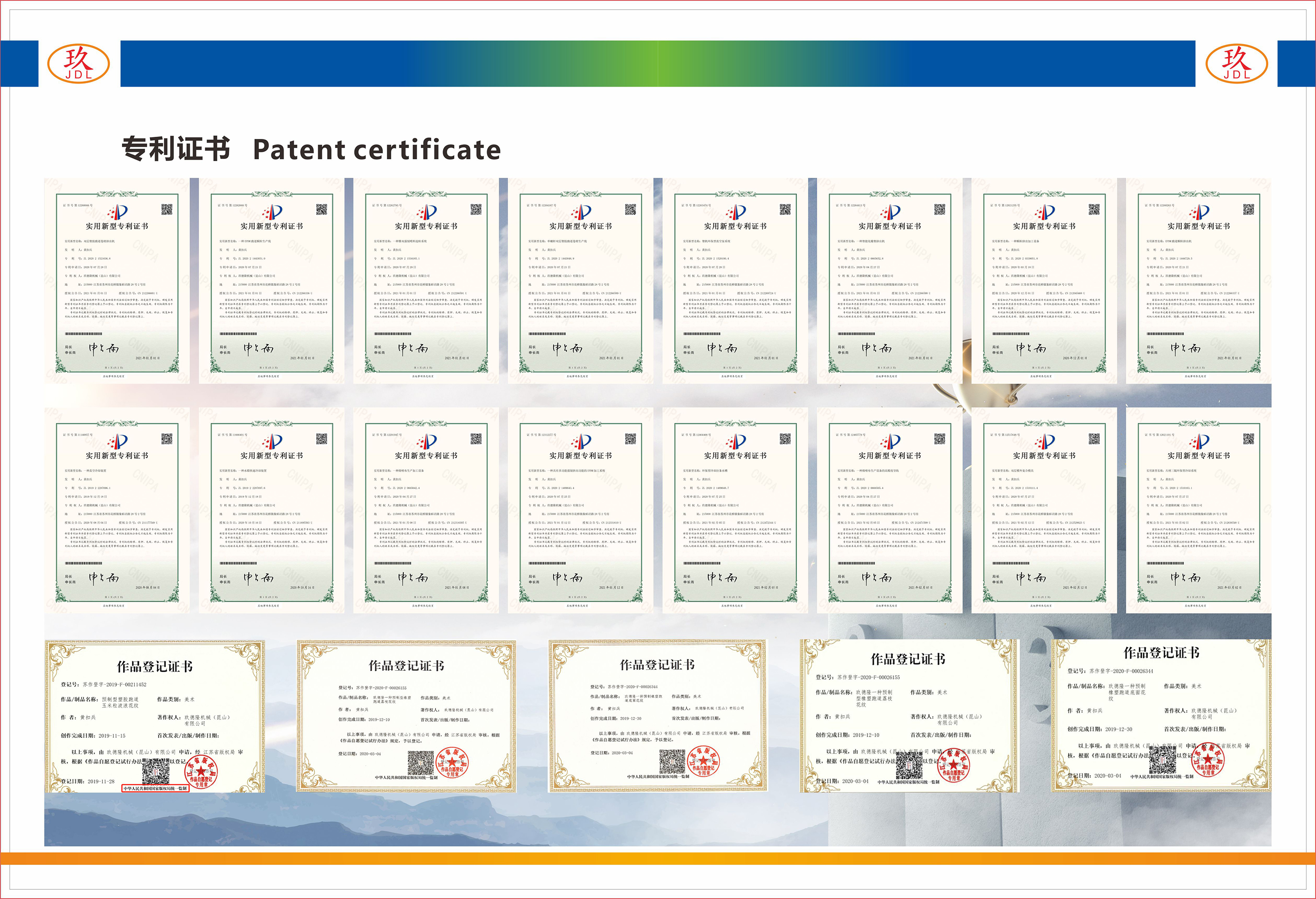Open patent certificate No. 12262793 thumbnail
1316x899 pixels.
[426, 281]
